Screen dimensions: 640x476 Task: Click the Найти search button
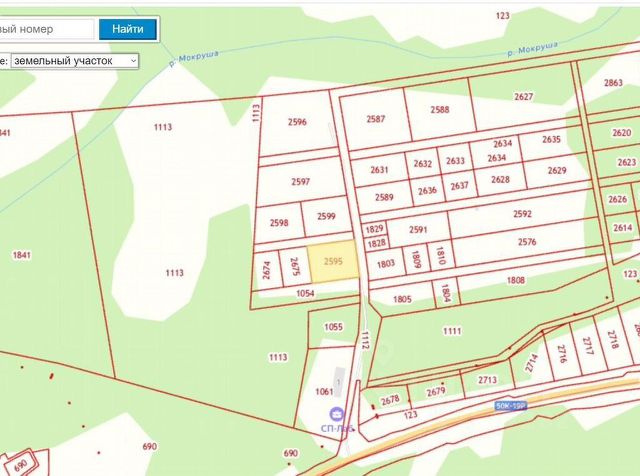tap(128, 29)
